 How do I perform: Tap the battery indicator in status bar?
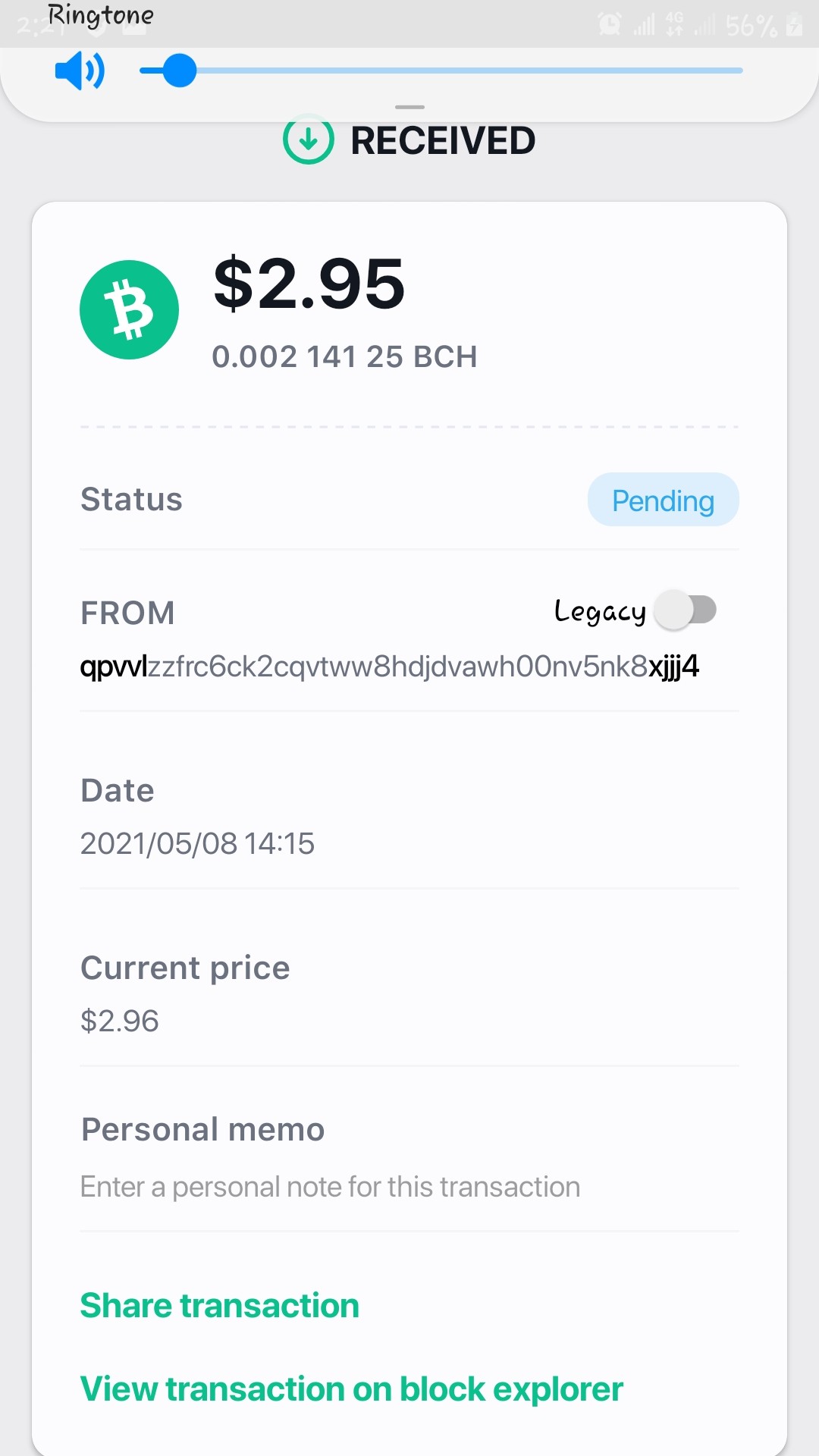click(794, 25)
